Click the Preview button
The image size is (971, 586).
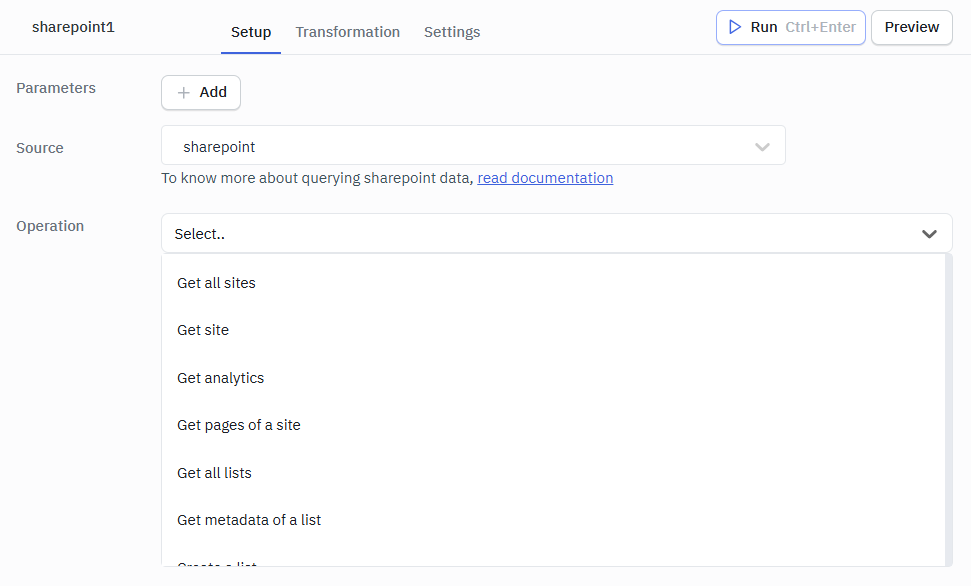pos(912,27)
